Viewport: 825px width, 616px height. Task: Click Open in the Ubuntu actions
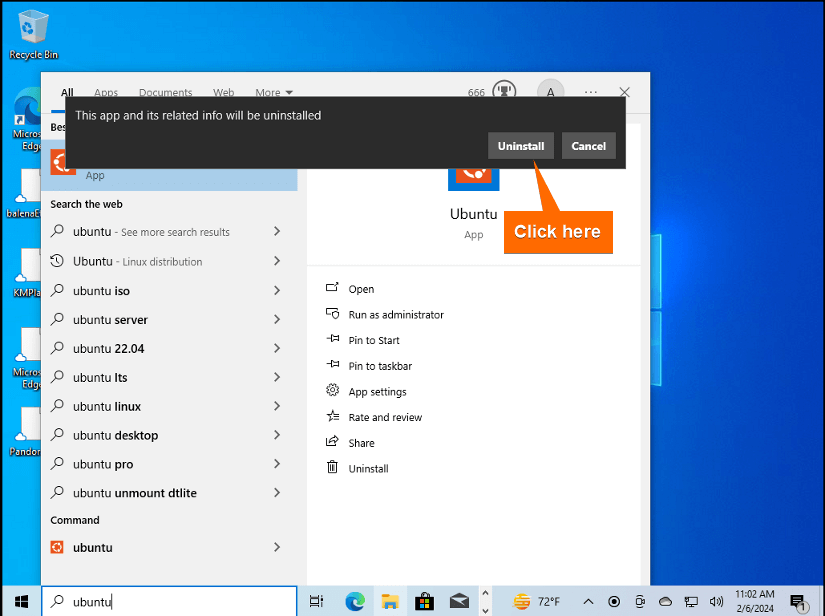361,289
